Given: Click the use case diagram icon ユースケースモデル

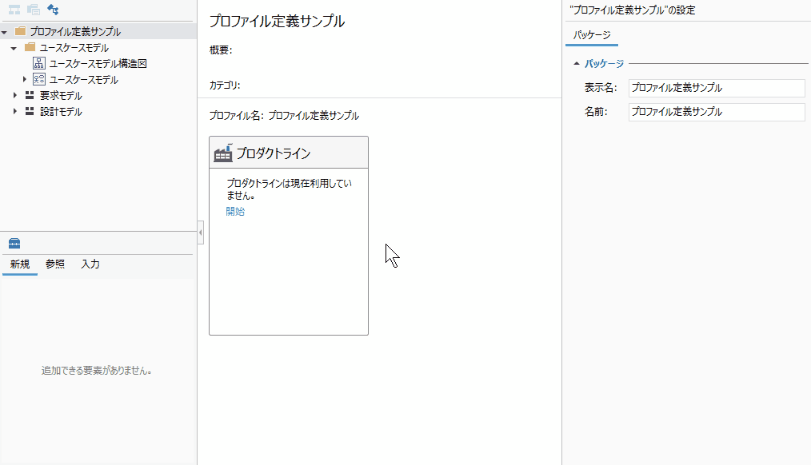Looking at the screenshot, I should (39, 79).
